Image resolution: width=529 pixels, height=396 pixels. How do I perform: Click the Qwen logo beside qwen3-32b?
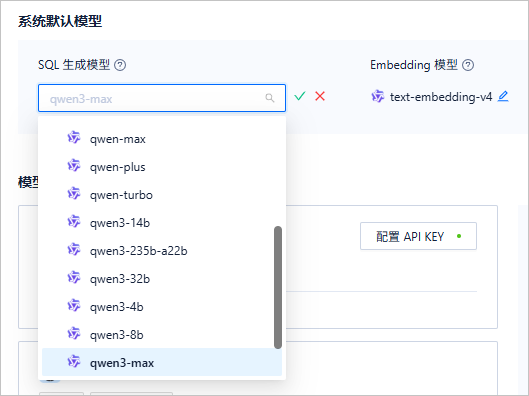coord(74,278)
